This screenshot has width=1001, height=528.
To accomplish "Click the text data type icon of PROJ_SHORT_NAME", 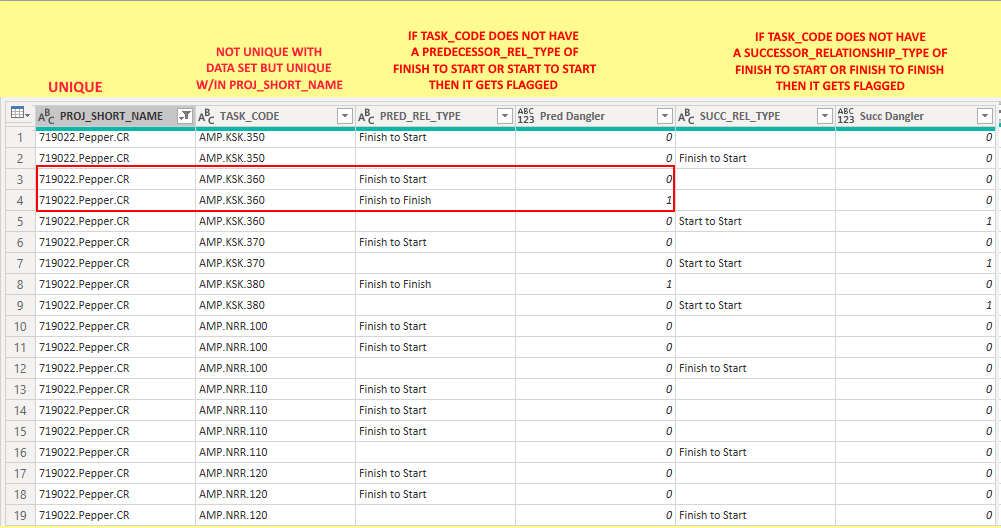I will point(46,116).
